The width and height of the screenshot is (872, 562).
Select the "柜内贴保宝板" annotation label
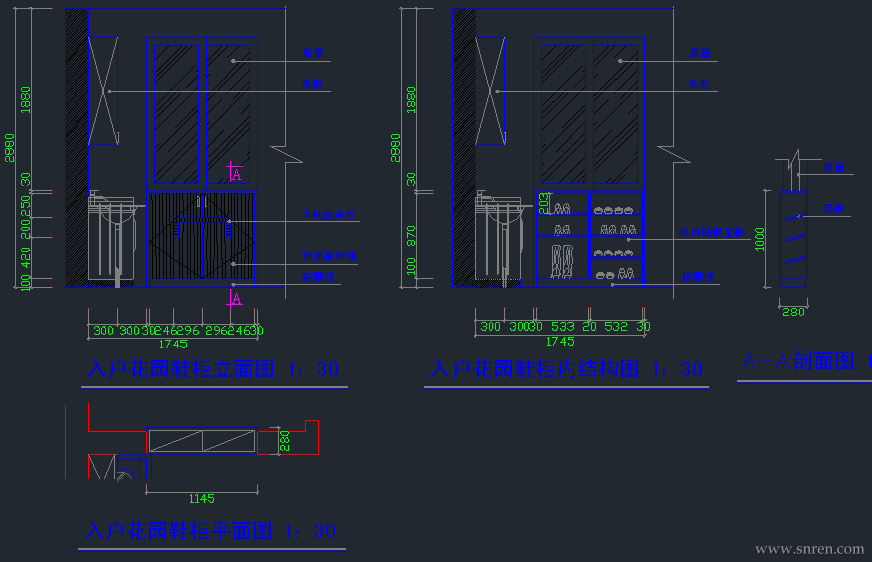click(711, 232)
